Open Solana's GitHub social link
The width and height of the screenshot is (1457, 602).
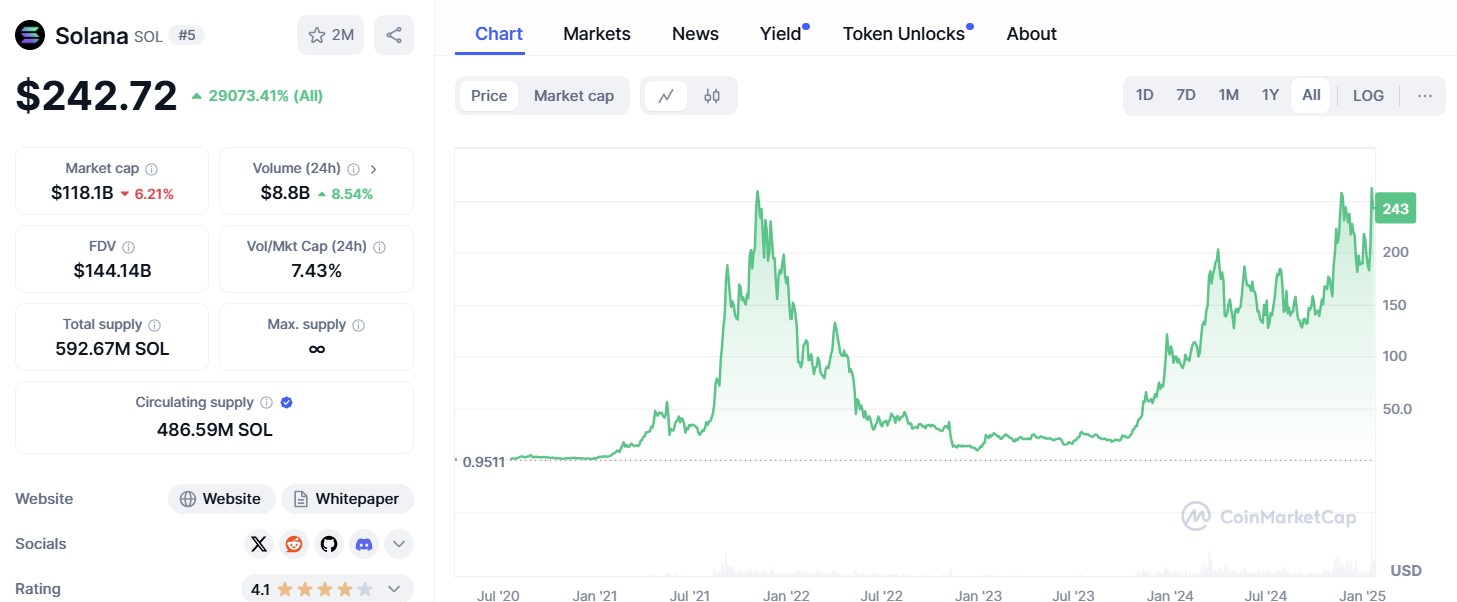(x=329, y=544)
